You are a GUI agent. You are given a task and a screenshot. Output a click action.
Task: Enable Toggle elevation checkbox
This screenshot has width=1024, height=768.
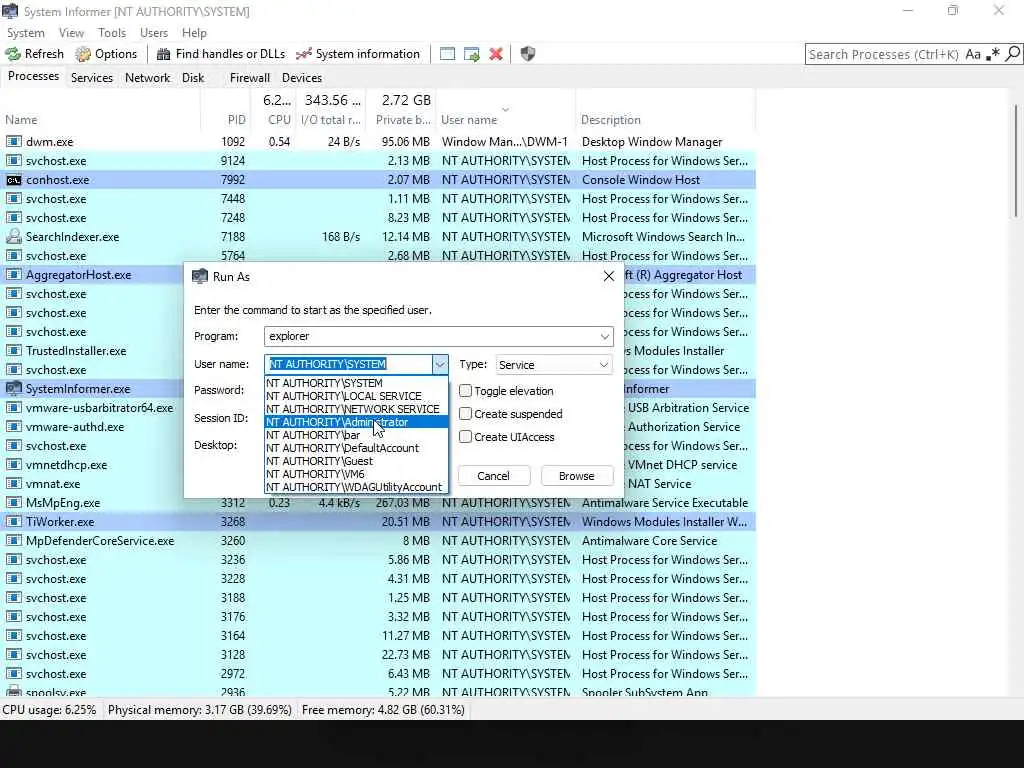click(x=466, y=391)
